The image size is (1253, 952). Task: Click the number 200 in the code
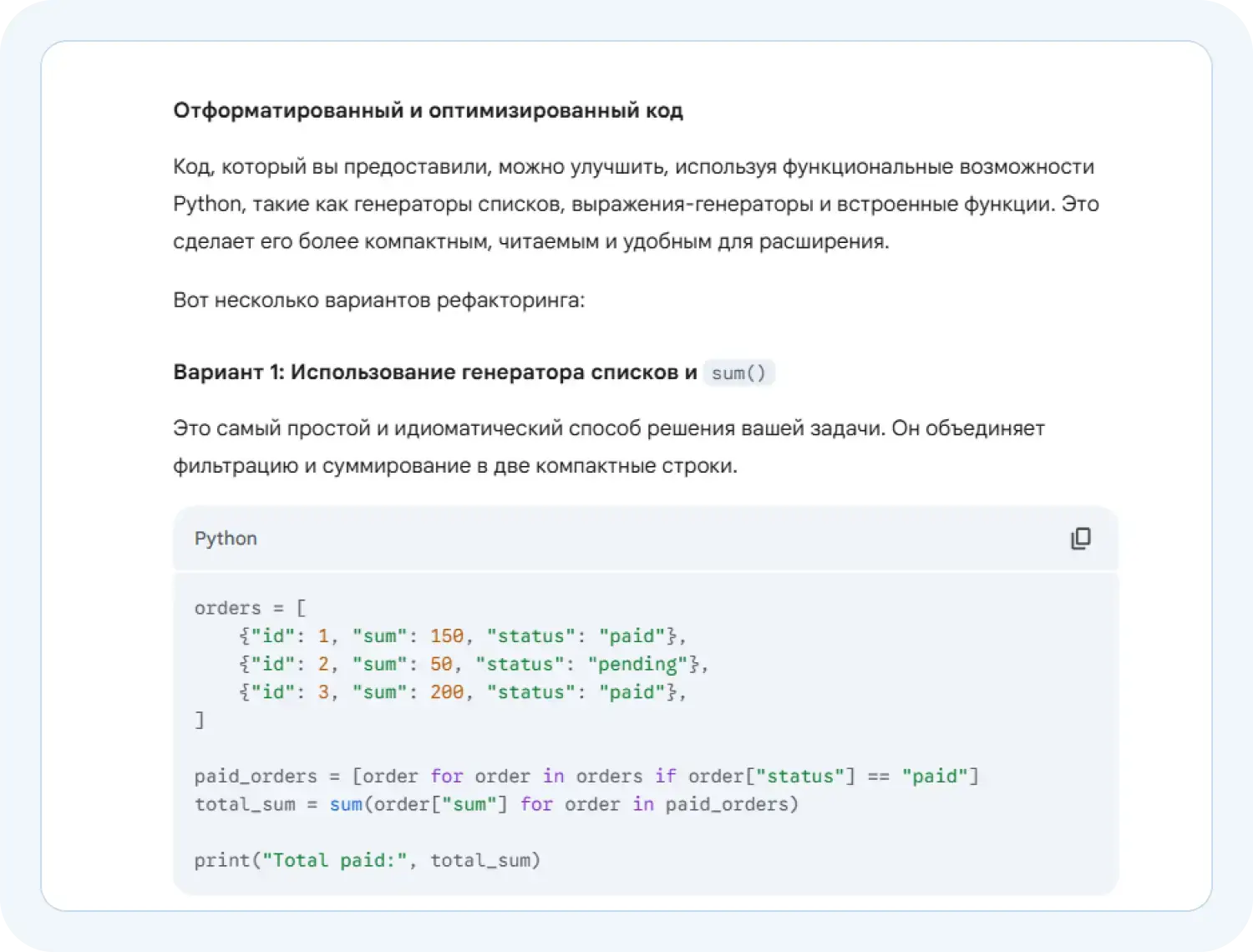click(448, 691)
